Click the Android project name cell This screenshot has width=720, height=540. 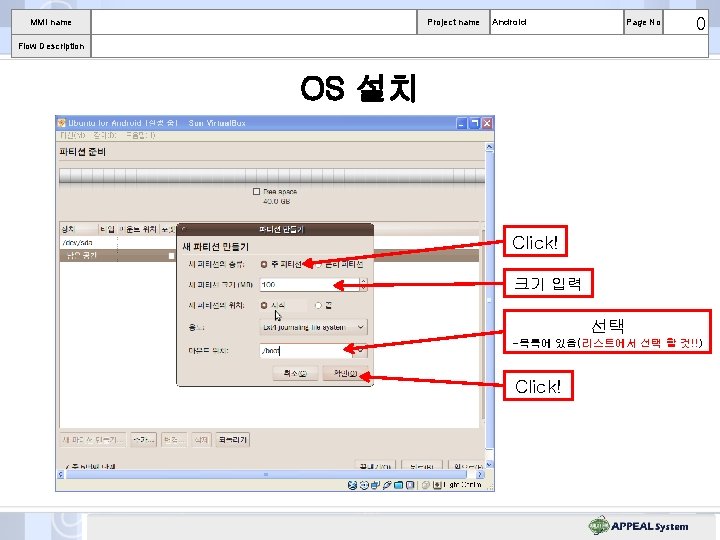point(557,22)
